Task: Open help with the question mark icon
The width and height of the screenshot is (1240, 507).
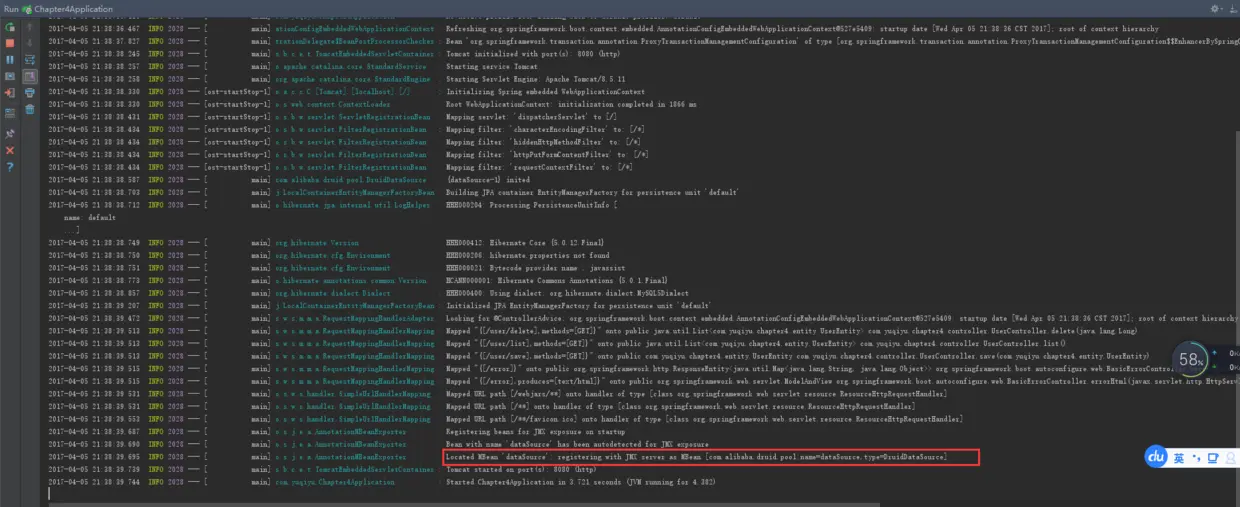Action: 10,165
